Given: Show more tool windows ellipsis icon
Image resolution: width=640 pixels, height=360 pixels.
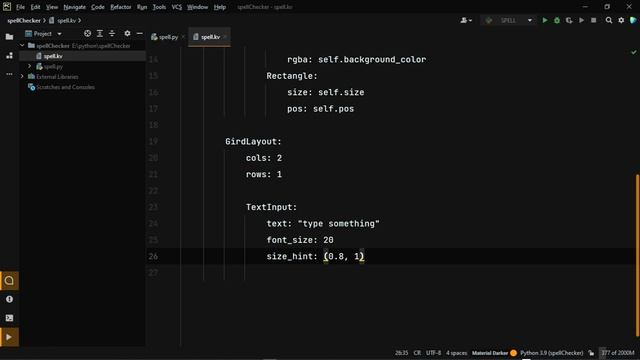Looking at the screenshot, I should click(x=9, y=74).
